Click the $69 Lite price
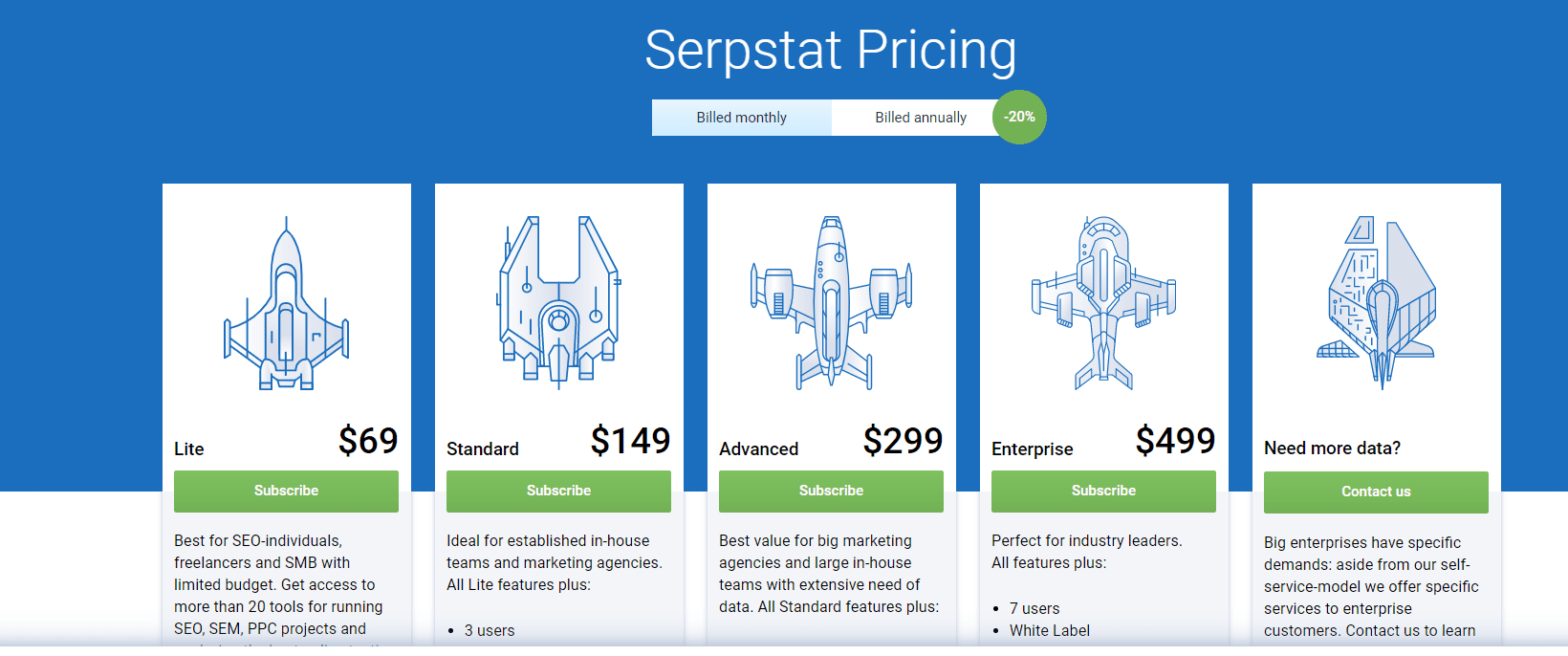The height and width of the screenshot is (656, 1568). [x=368, y=441]
